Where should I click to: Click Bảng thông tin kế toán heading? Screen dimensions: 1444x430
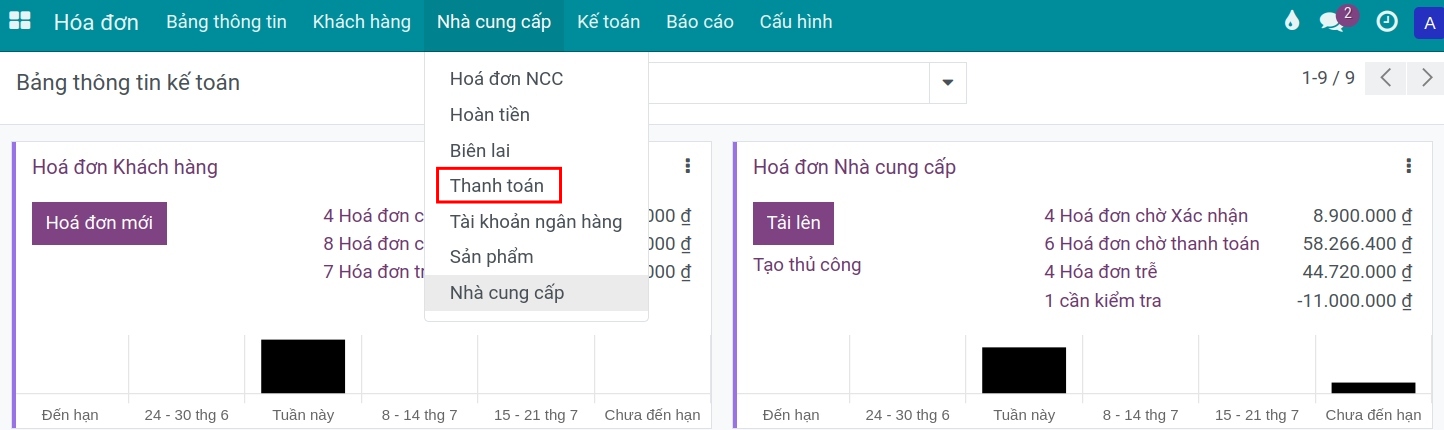(x=128, y=82)
